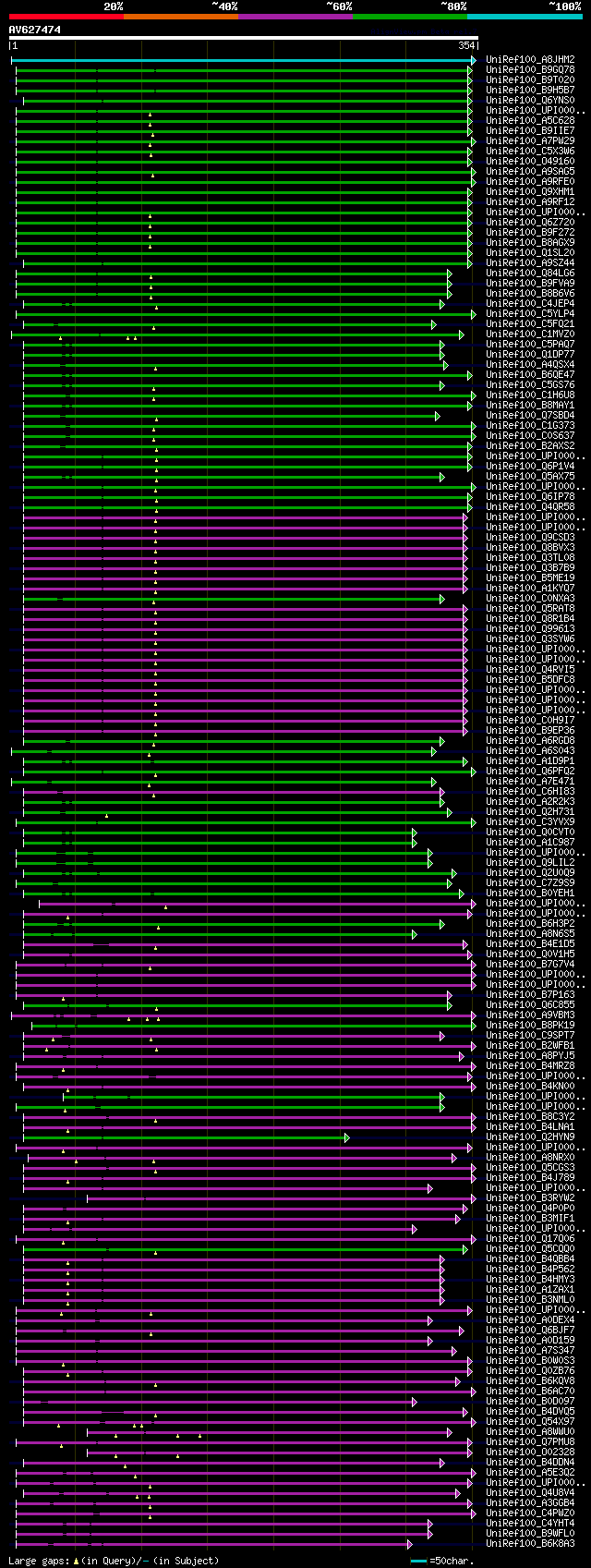Select hit UniRef100_A6S043
591x1568 pixels.
(530, 751)
